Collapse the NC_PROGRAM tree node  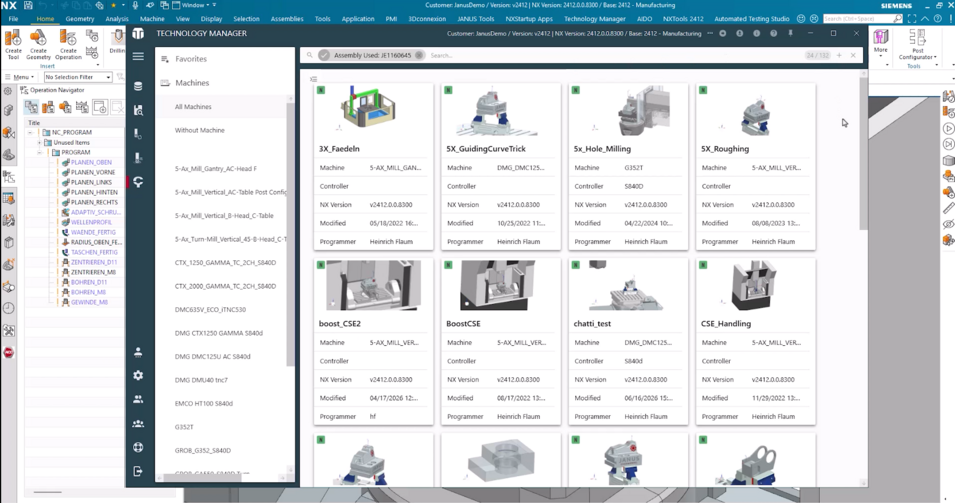[30, 132]
